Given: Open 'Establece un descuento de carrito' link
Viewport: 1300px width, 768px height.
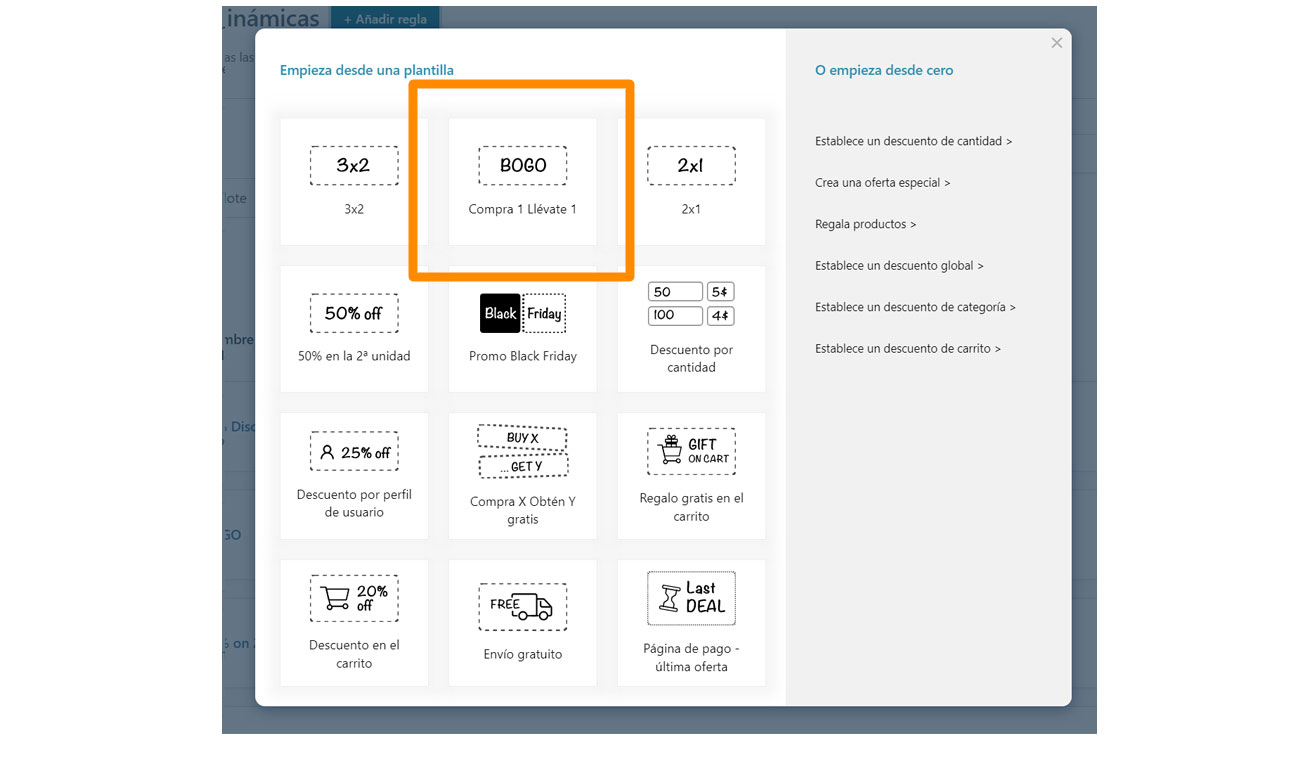Looking at the screenshot, I should coord(907,349).
